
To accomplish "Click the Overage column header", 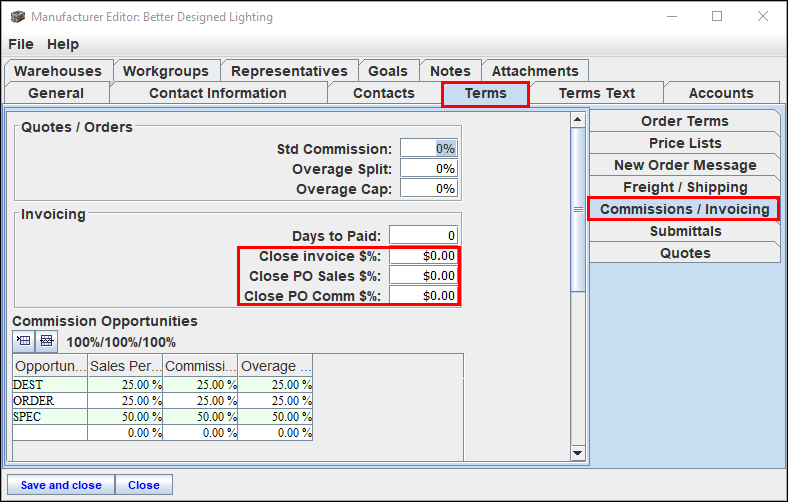I will (275, 366).
